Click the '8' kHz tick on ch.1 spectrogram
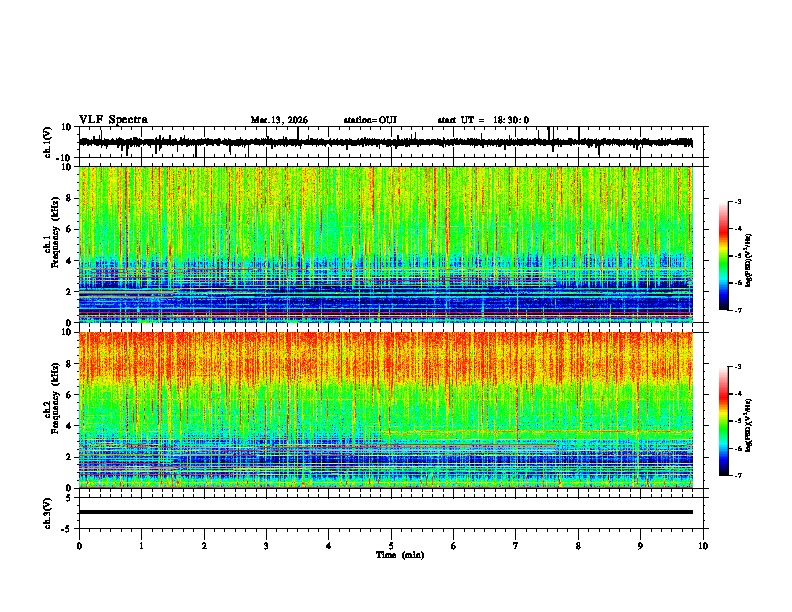Image resolution: width=792 pixels, height=612 pixels. tap(69, 198)
